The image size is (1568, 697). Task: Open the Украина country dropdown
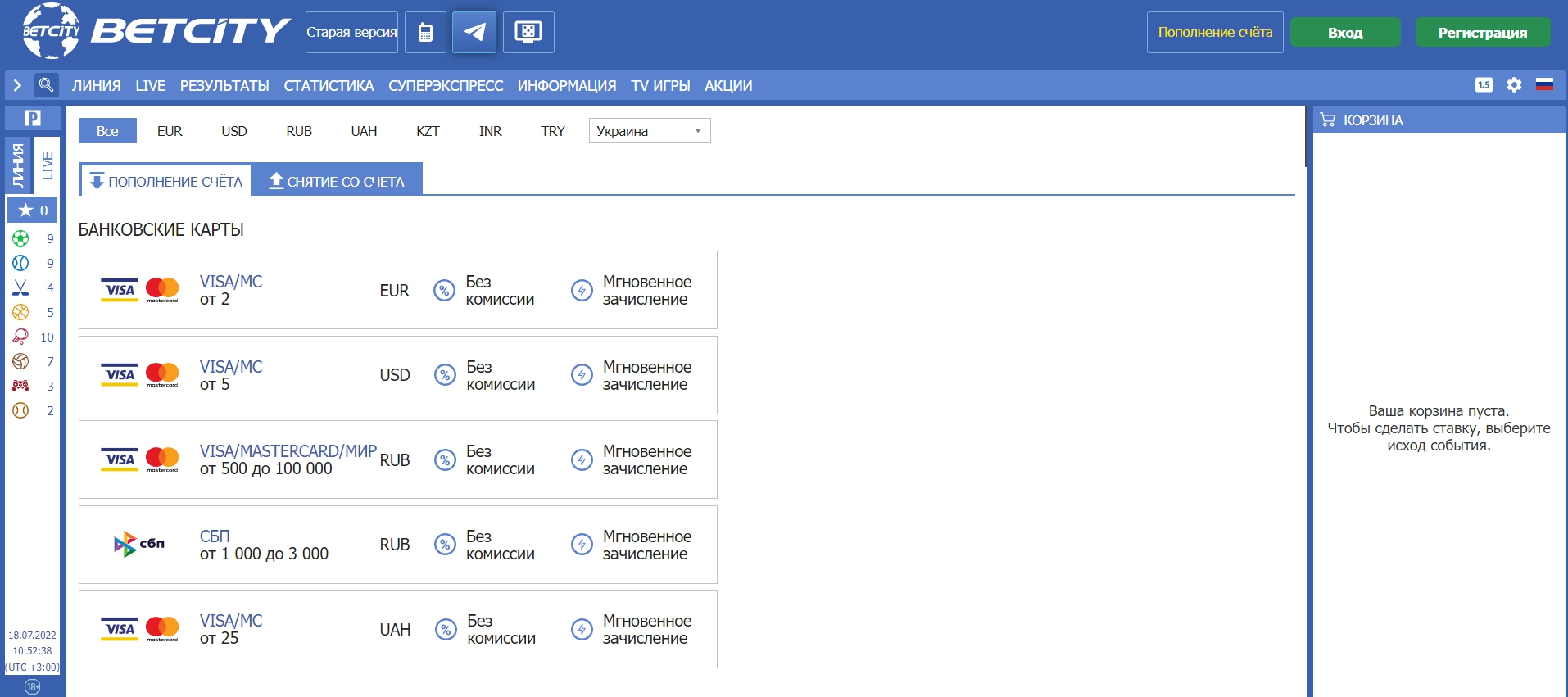pyautogui.click(x=649, y=131)
